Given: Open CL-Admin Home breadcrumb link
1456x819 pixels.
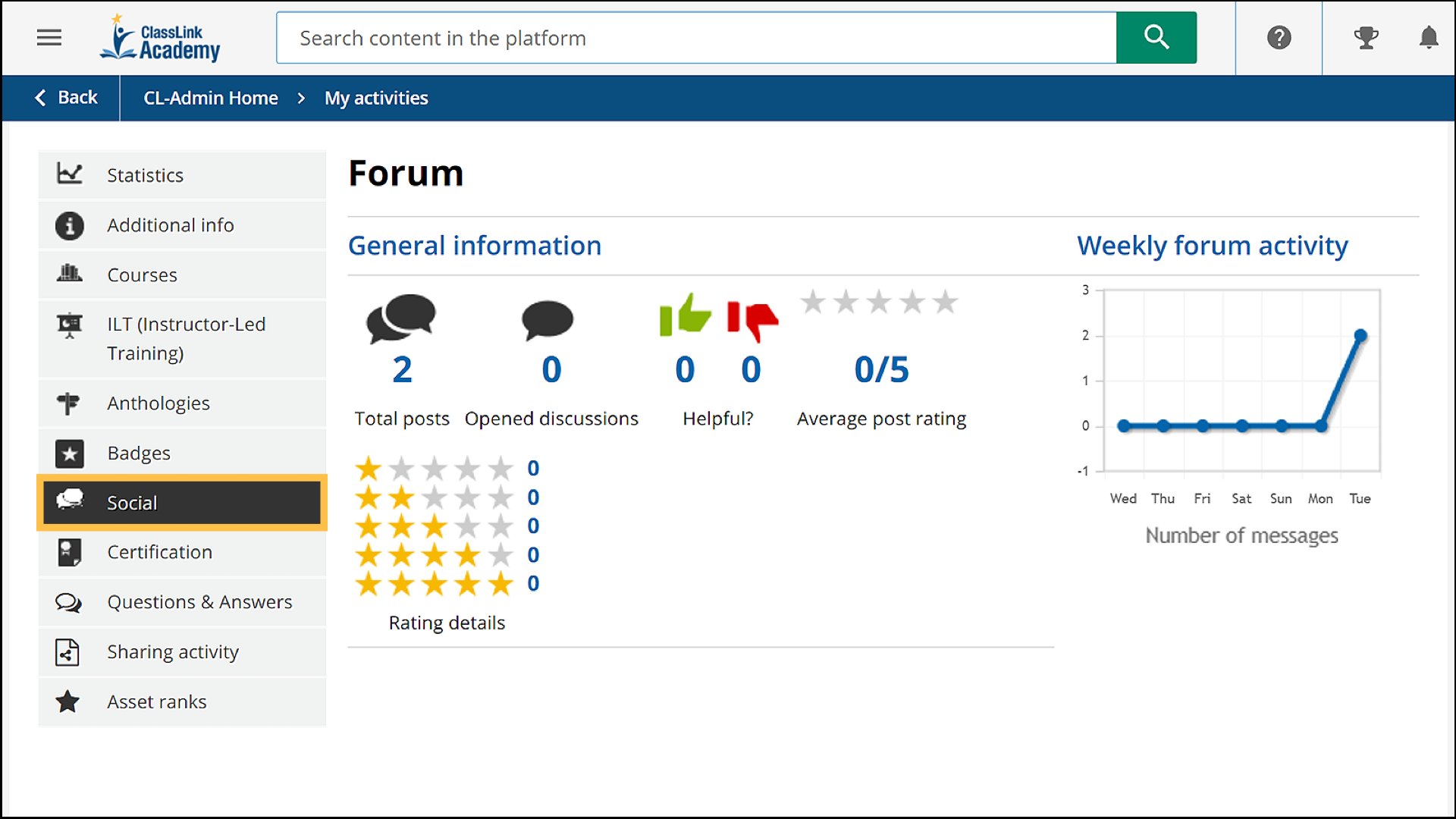Looking at the screenshot, I should click(211, 98).
